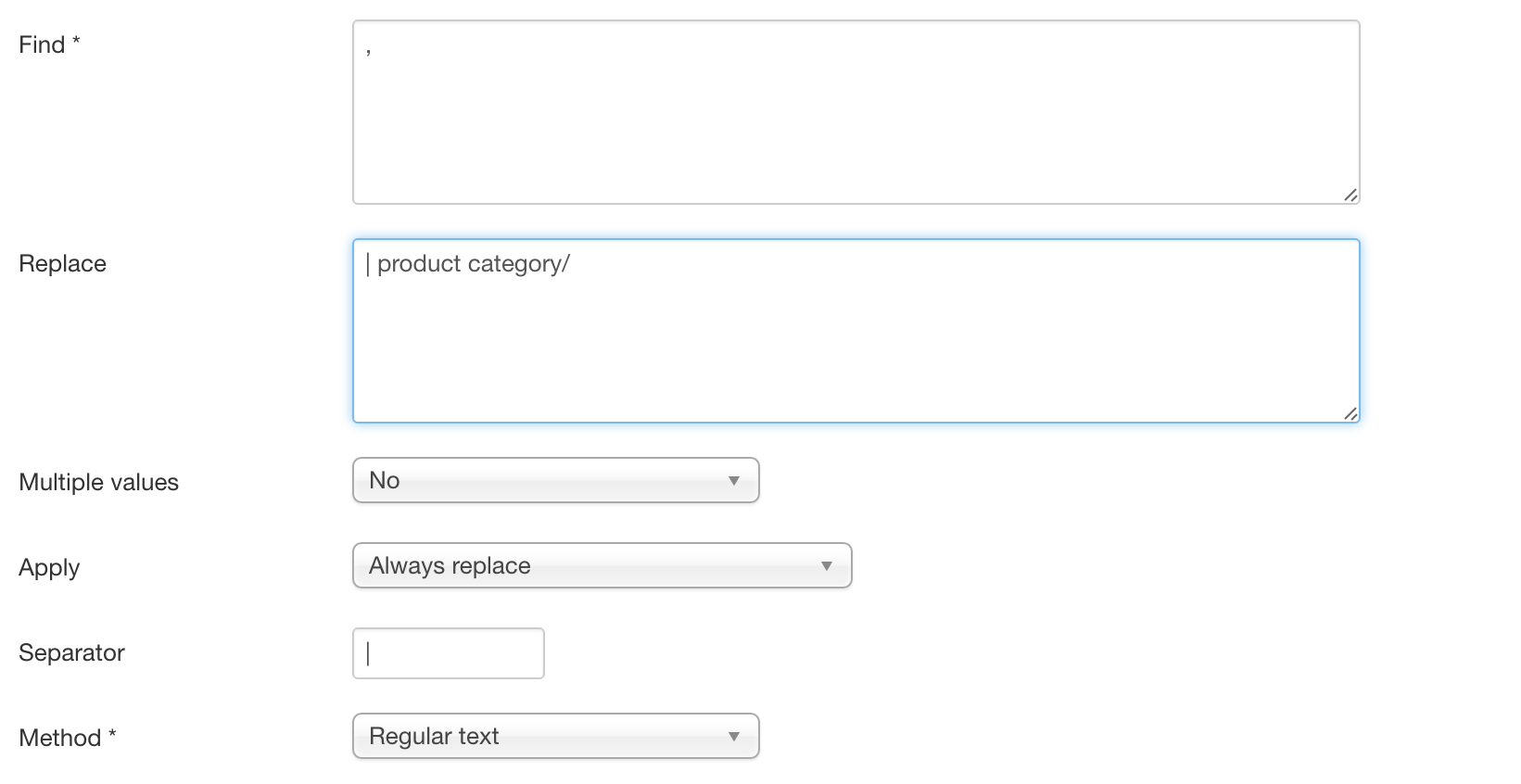
Task: Click the 'Separator' label text
Action: tap(71, 652)
